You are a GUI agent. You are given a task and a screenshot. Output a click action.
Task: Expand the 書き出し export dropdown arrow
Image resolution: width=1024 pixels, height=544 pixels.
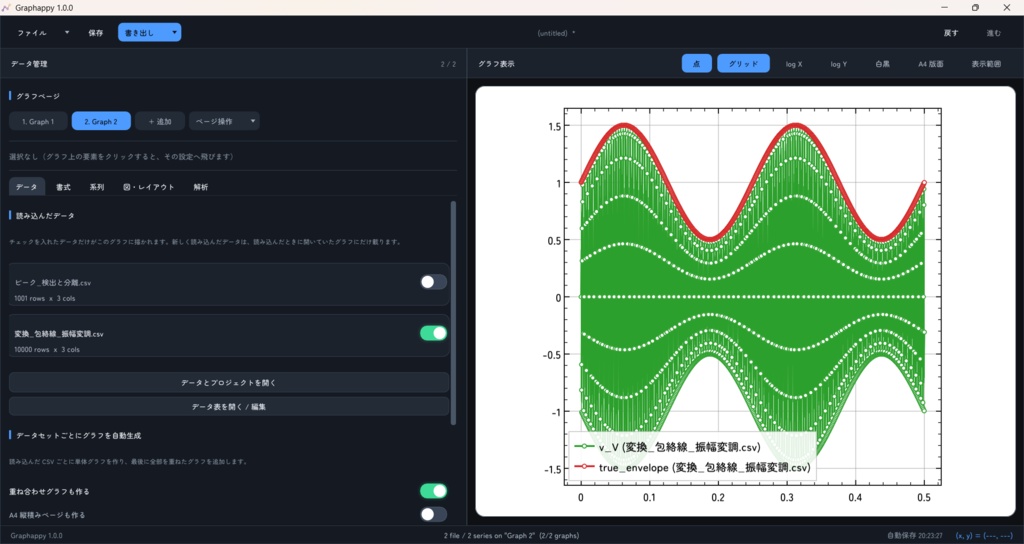click(x=174, y=33)
